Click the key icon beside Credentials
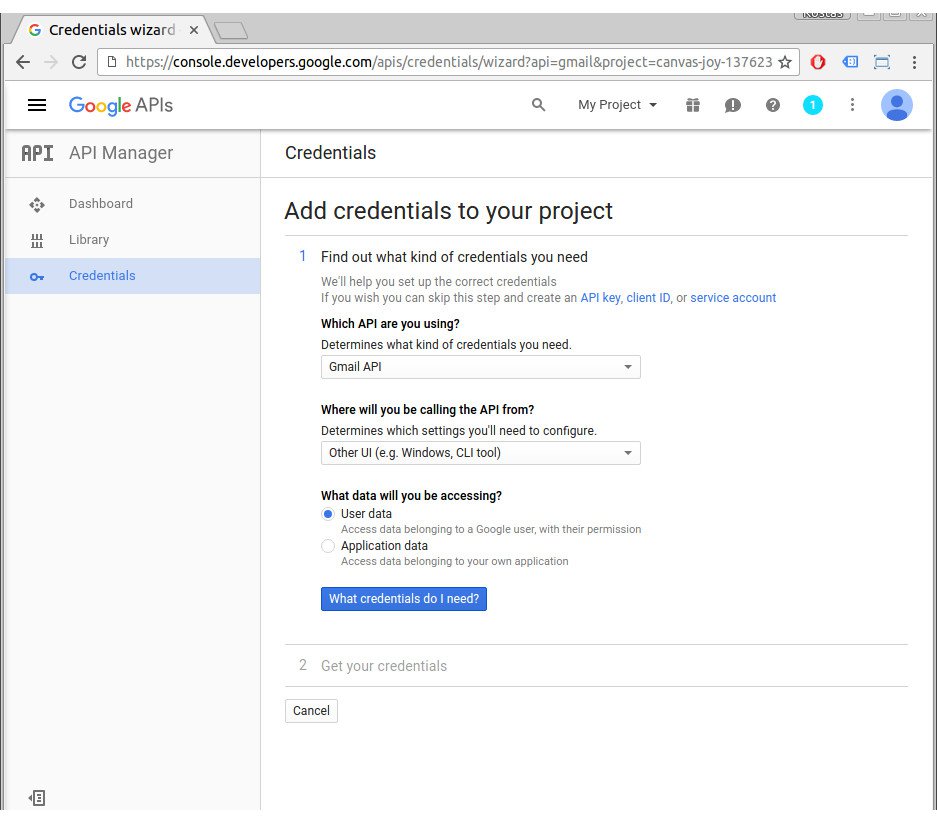Screen dimensions: 937x823 37,277
